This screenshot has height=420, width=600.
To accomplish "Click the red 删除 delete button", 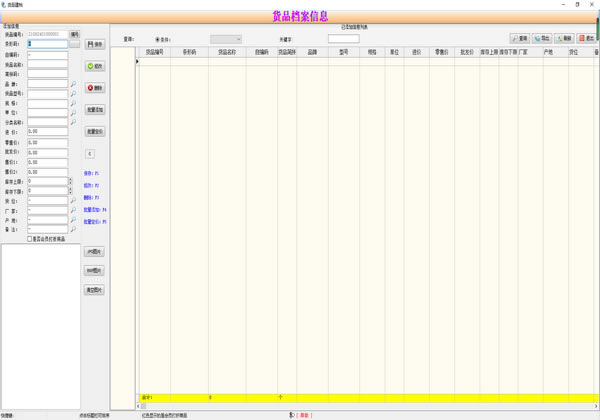I will [97, 88].
